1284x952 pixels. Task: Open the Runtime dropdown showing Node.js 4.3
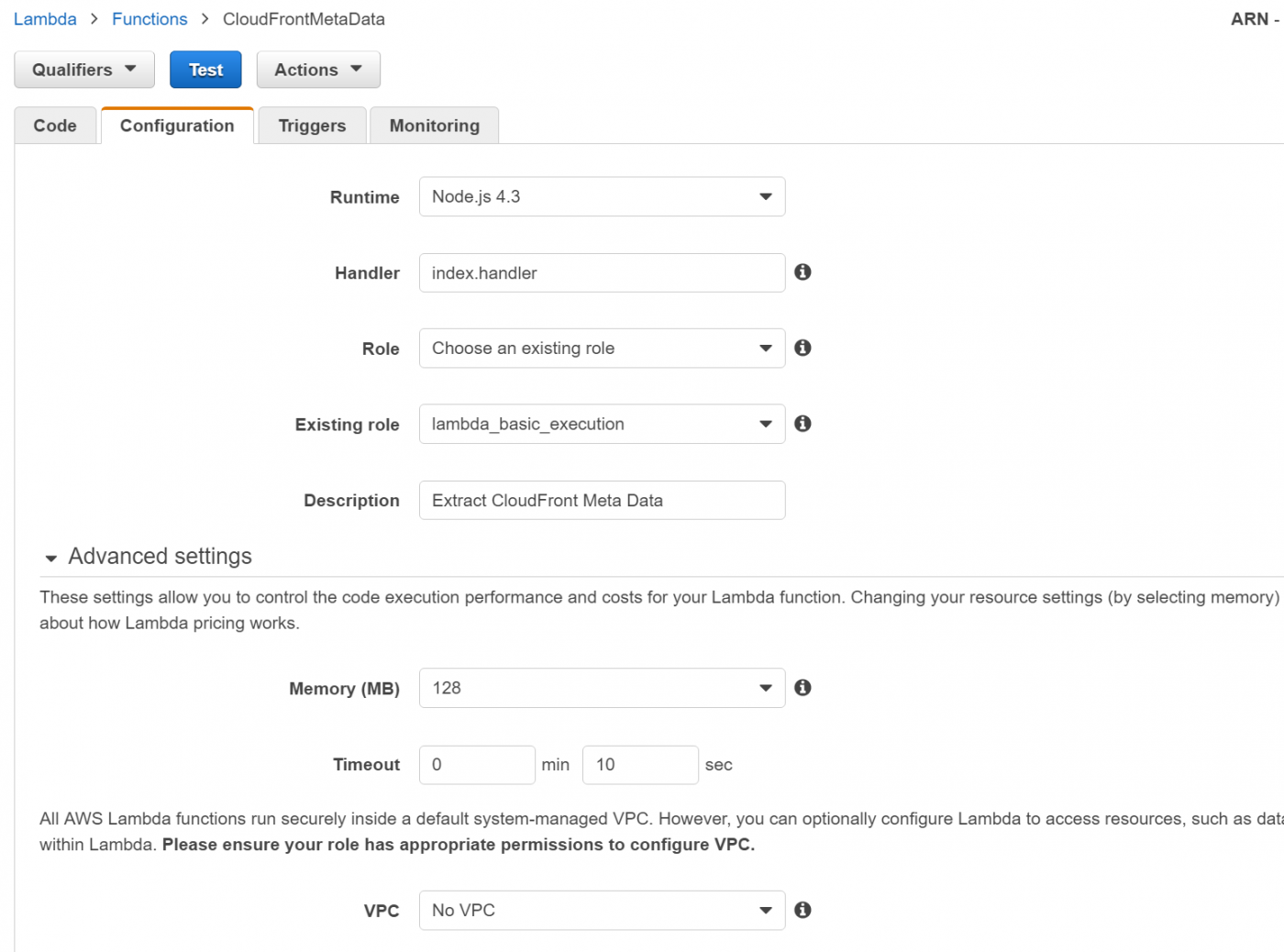[602, 197]
